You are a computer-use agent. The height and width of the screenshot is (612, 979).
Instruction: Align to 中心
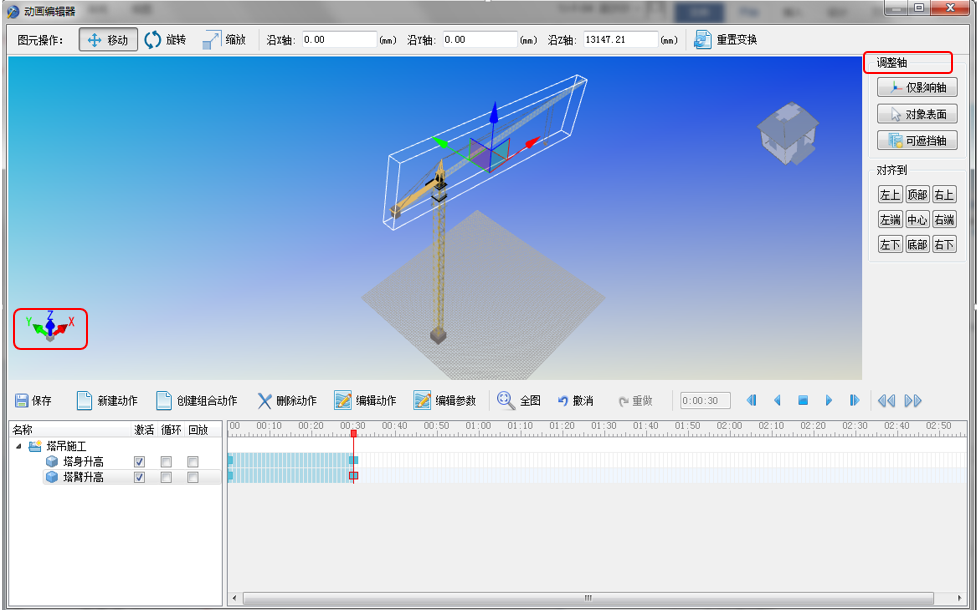pyautogui.click(x=917, y=220)
